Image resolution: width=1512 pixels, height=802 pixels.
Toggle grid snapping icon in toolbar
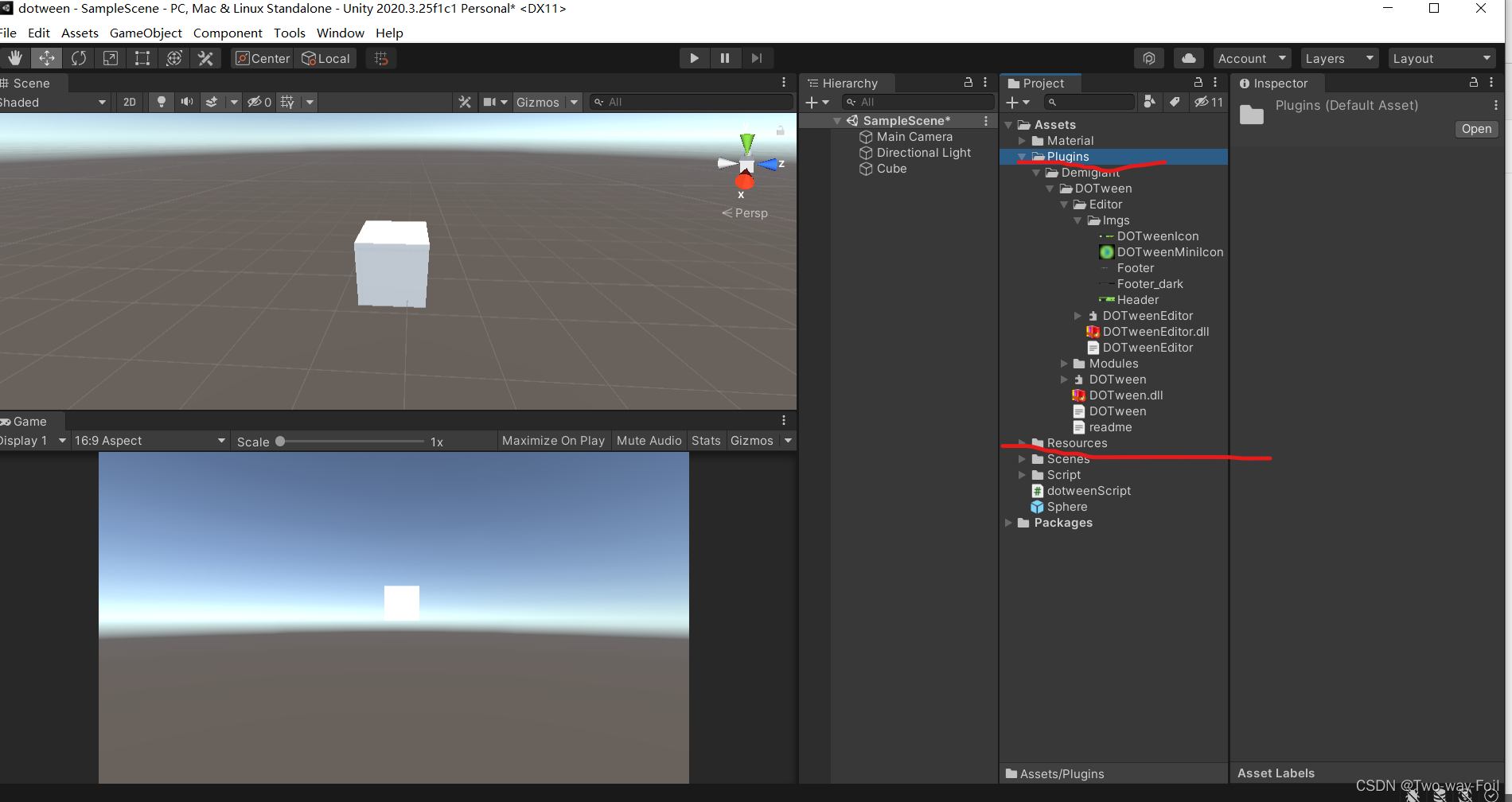pos(381,58)
